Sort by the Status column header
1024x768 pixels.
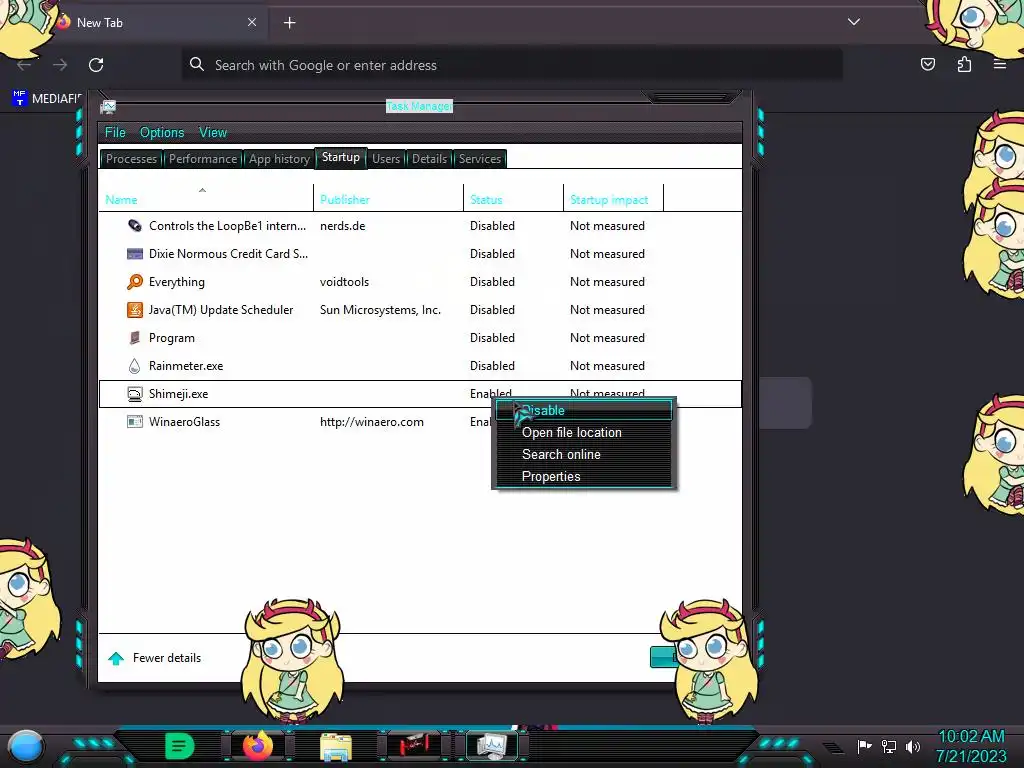pyautogui.click(x=513, y=199)
